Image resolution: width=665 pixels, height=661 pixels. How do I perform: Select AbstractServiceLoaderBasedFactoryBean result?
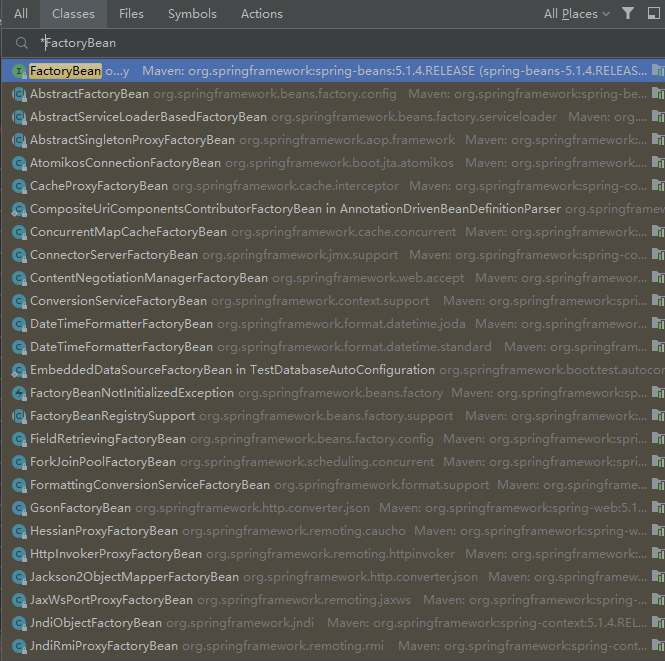coord(333,117)
